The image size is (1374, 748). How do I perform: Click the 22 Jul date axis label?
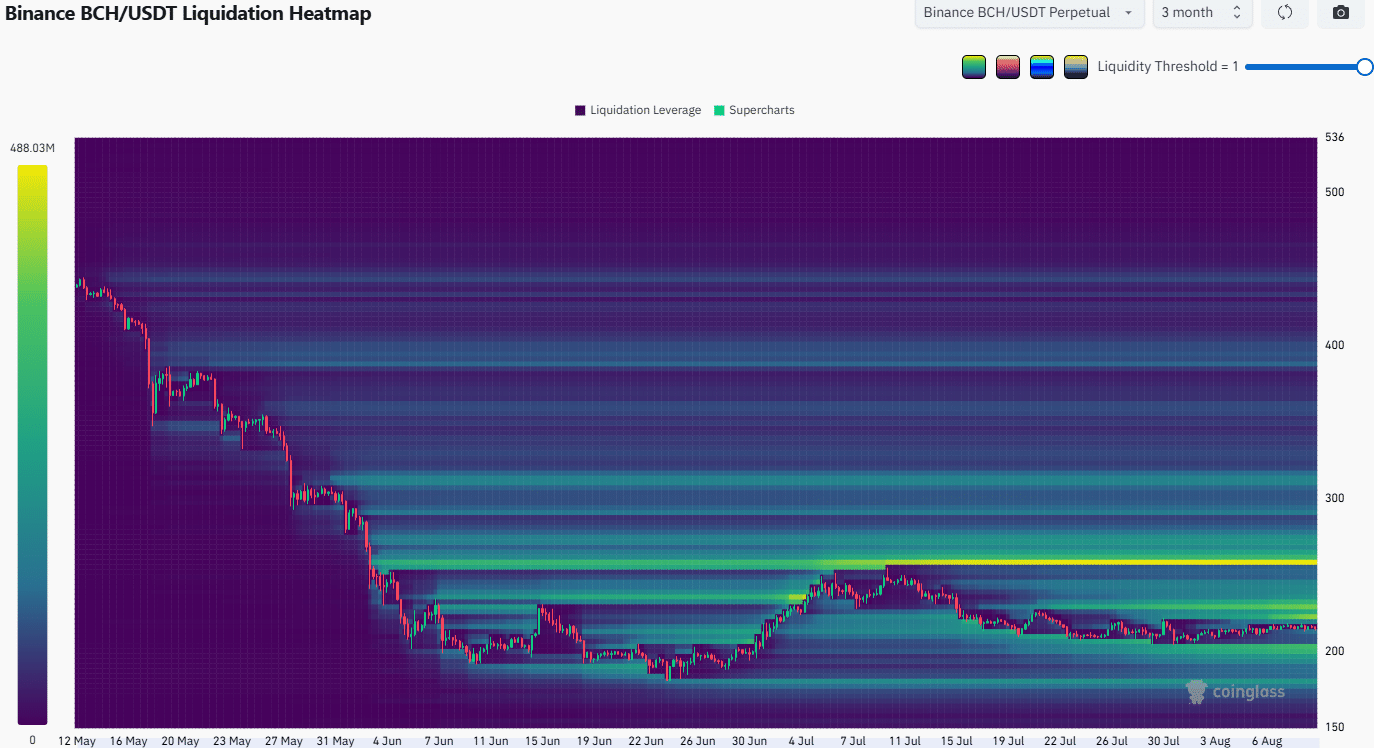[1059, 741]
